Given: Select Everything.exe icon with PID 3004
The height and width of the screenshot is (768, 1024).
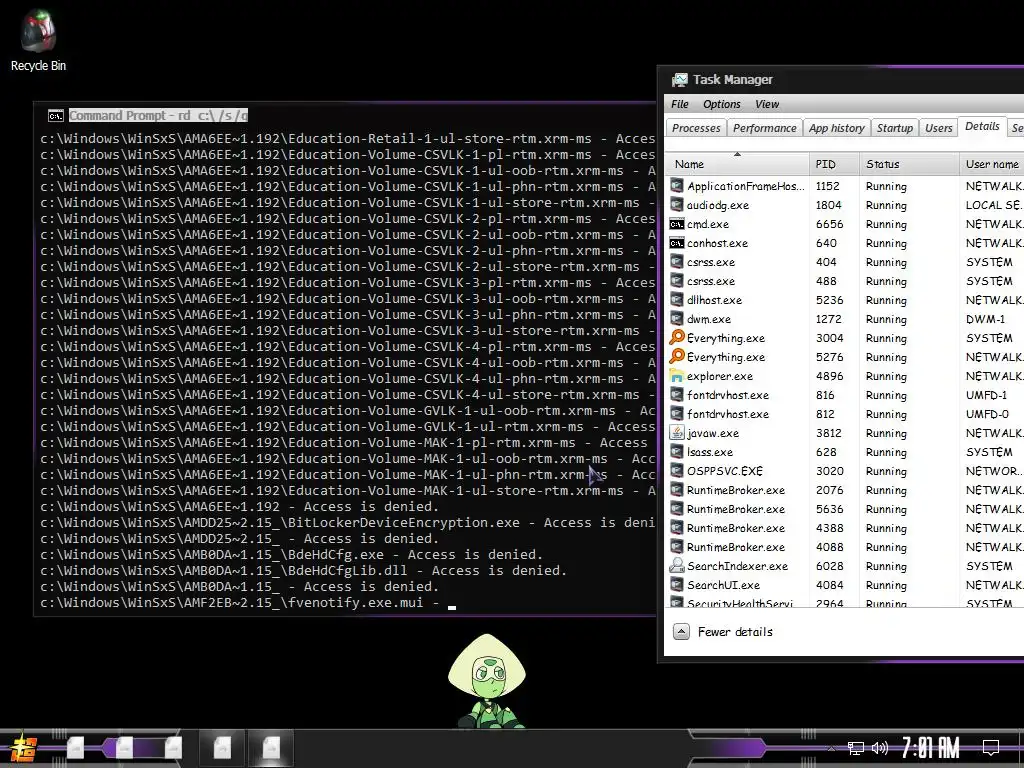Looking at the screenshot, I should 677,338.
